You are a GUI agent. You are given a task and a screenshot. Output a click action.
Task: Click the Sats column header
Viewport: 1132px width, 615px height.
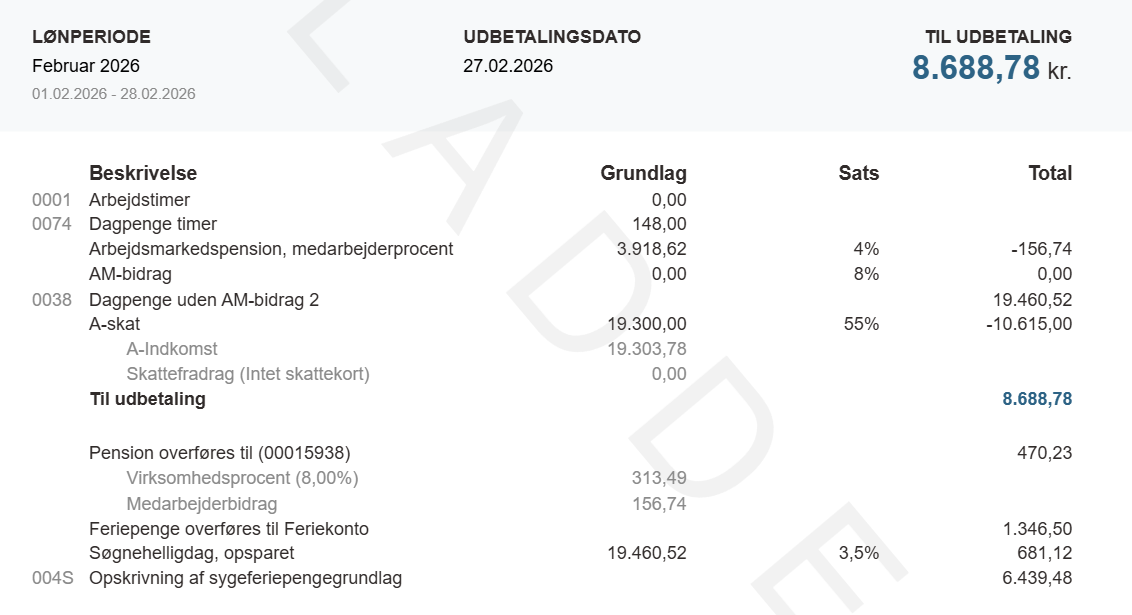tap(858, 173)
